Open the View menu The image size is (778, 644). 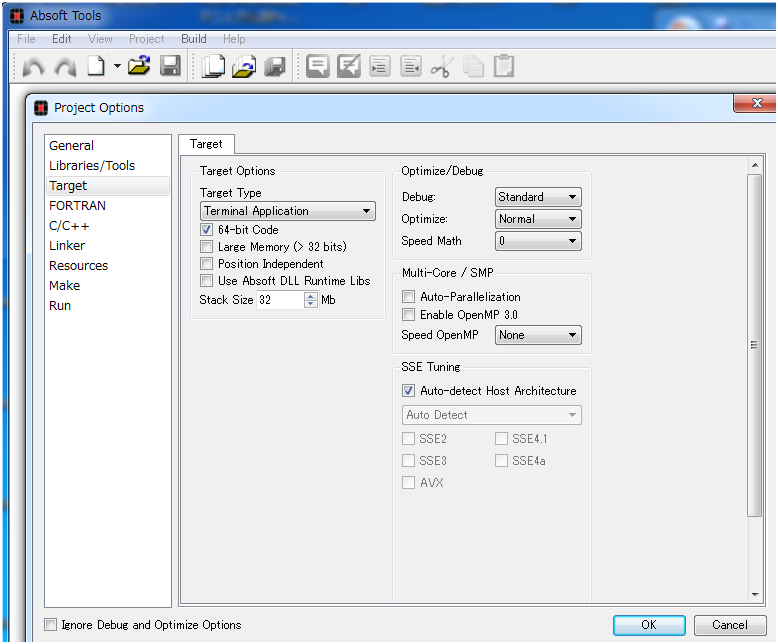point(100,39)
